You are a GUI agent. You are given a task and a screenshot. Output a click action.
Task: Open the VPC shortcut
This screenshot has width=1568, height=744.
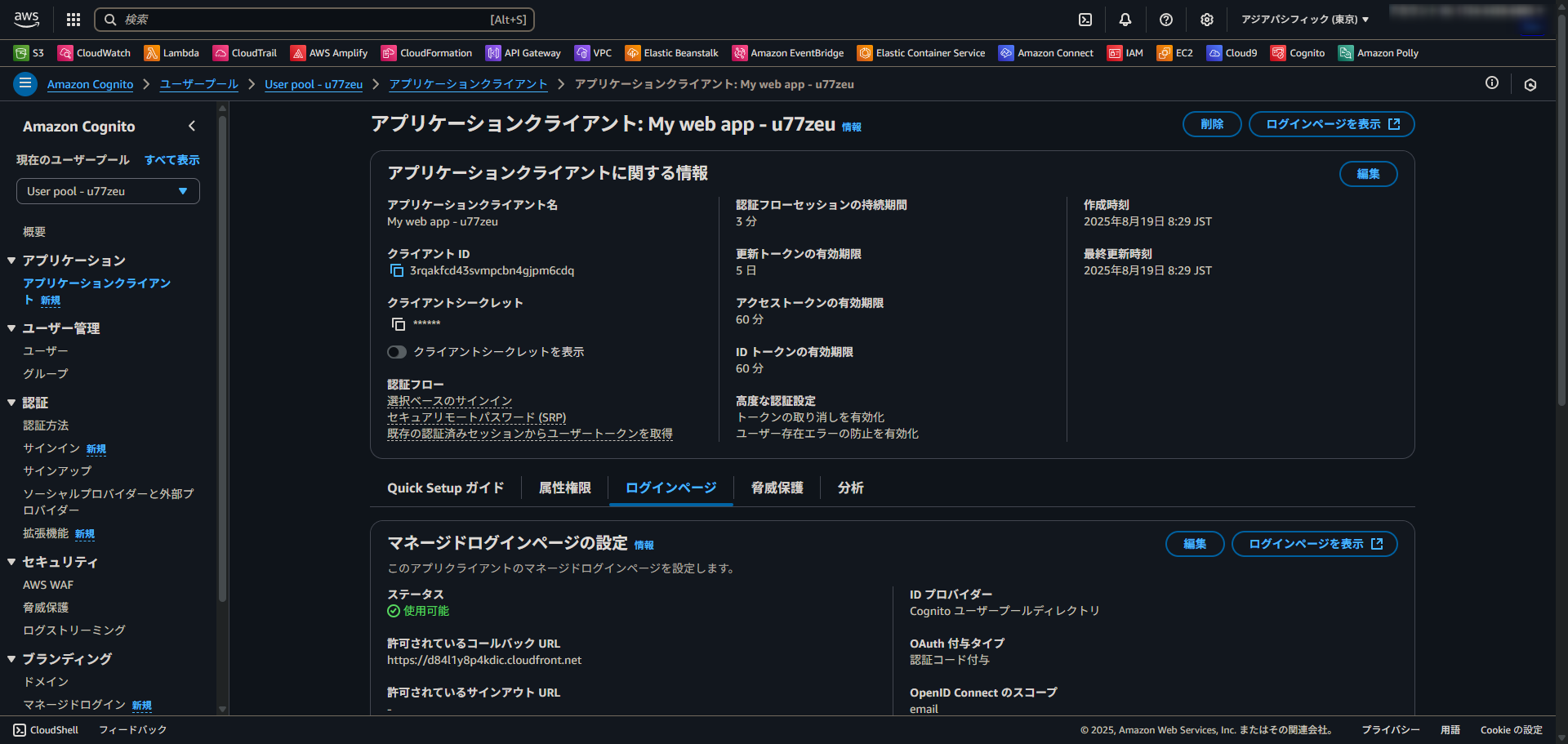593,53
